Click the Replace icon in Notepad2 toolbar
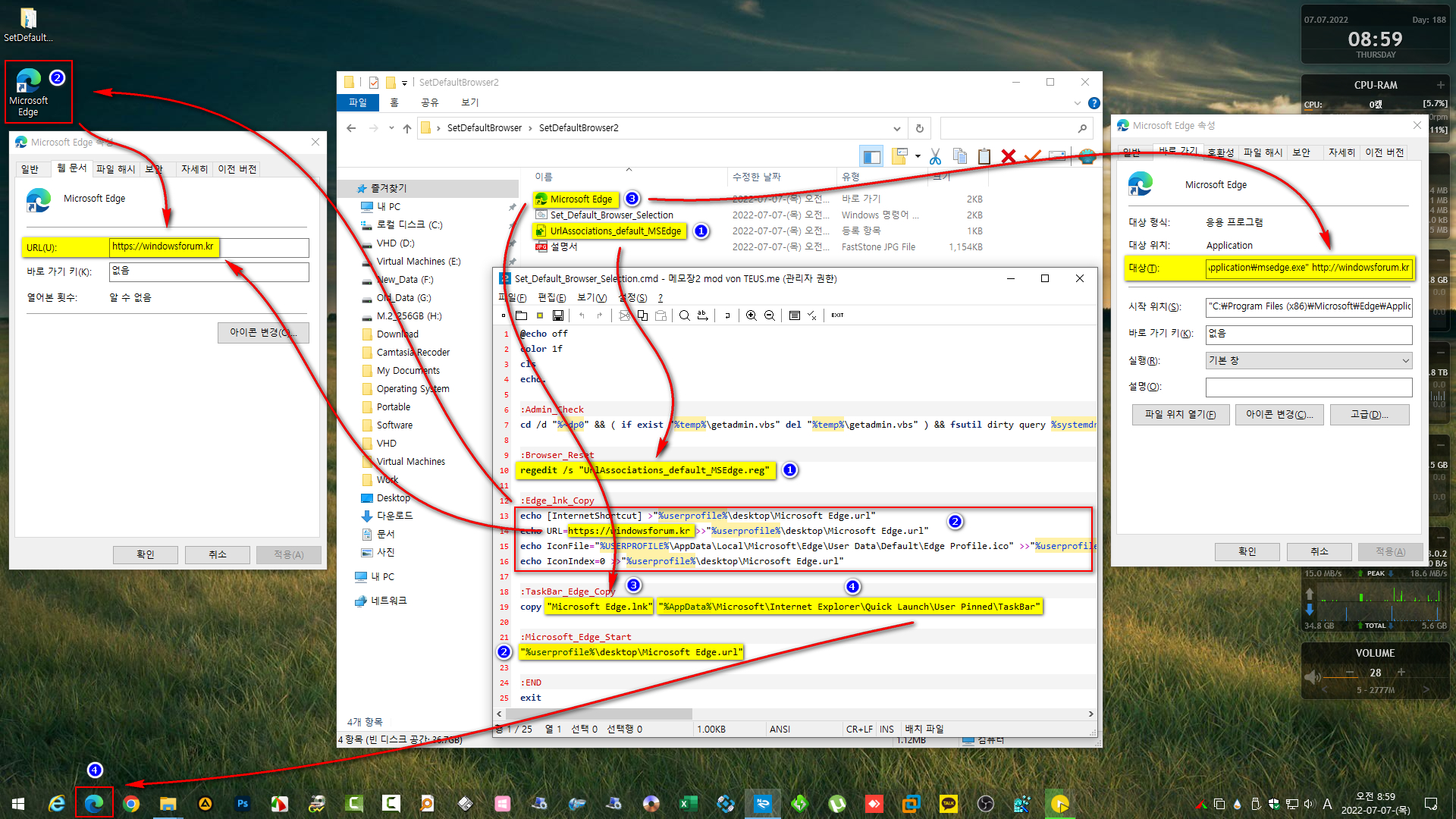This screenshot has width=1456, height=819. [x=703, y=315]
